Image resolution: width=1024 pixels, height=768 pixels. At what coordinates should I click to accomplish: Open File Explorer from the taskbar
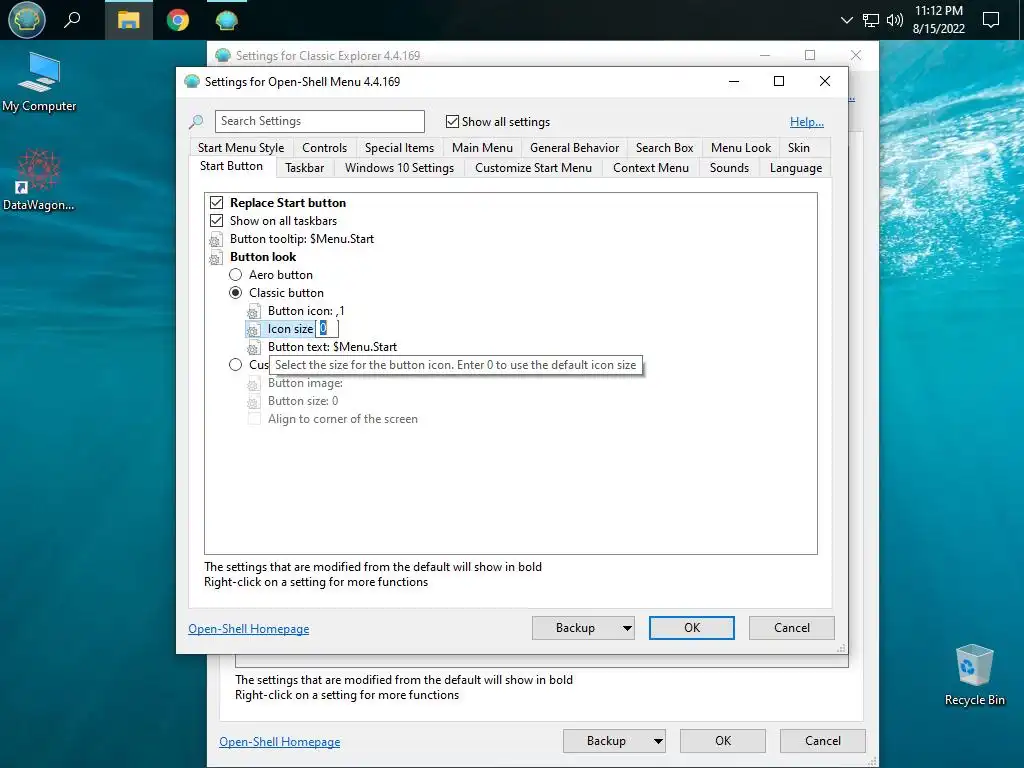[129, 20]
